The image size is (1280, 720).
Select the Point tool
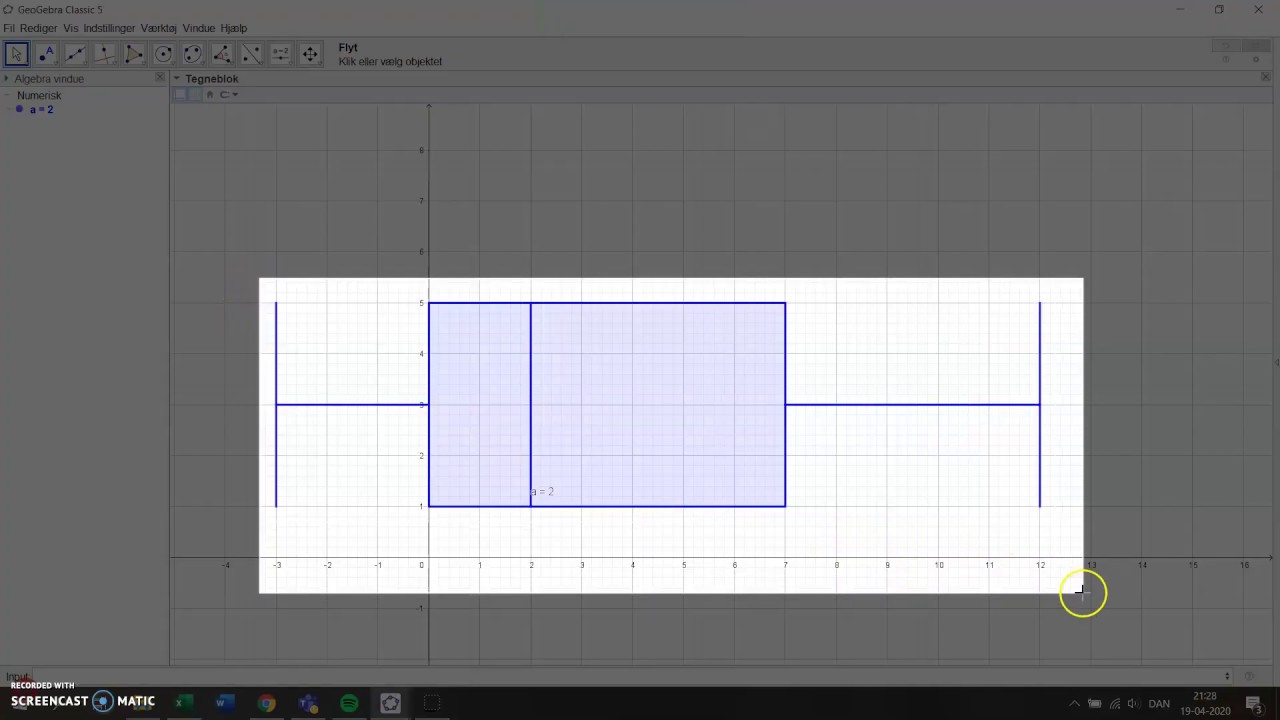46,54
